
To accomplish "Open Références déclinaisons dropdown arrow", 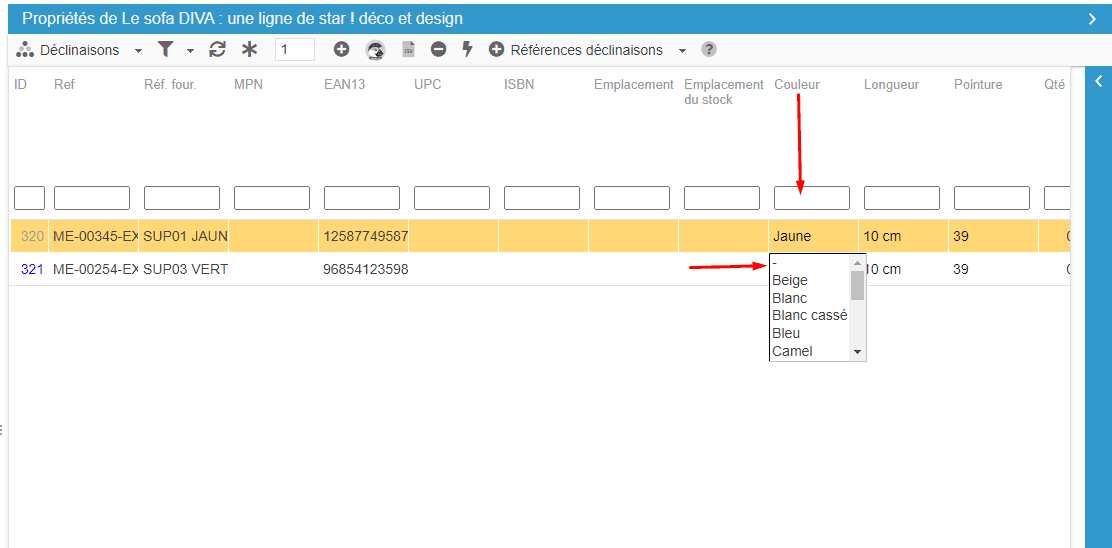I will pos(682,51).
